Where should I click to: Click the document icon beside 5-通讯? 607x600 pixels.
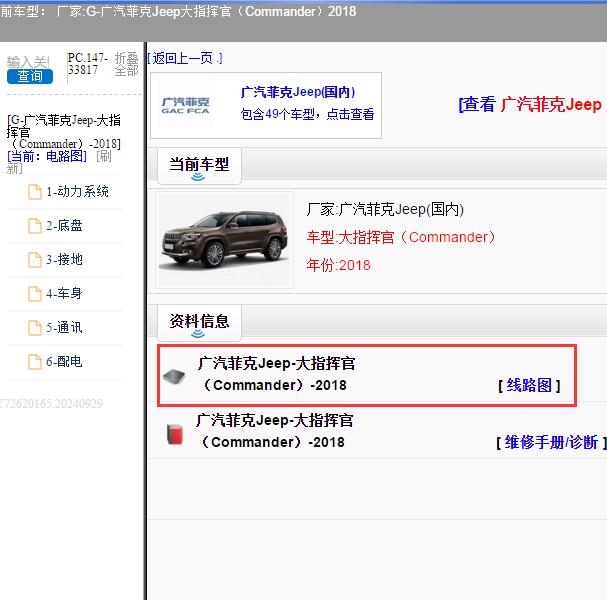[35, 328]
